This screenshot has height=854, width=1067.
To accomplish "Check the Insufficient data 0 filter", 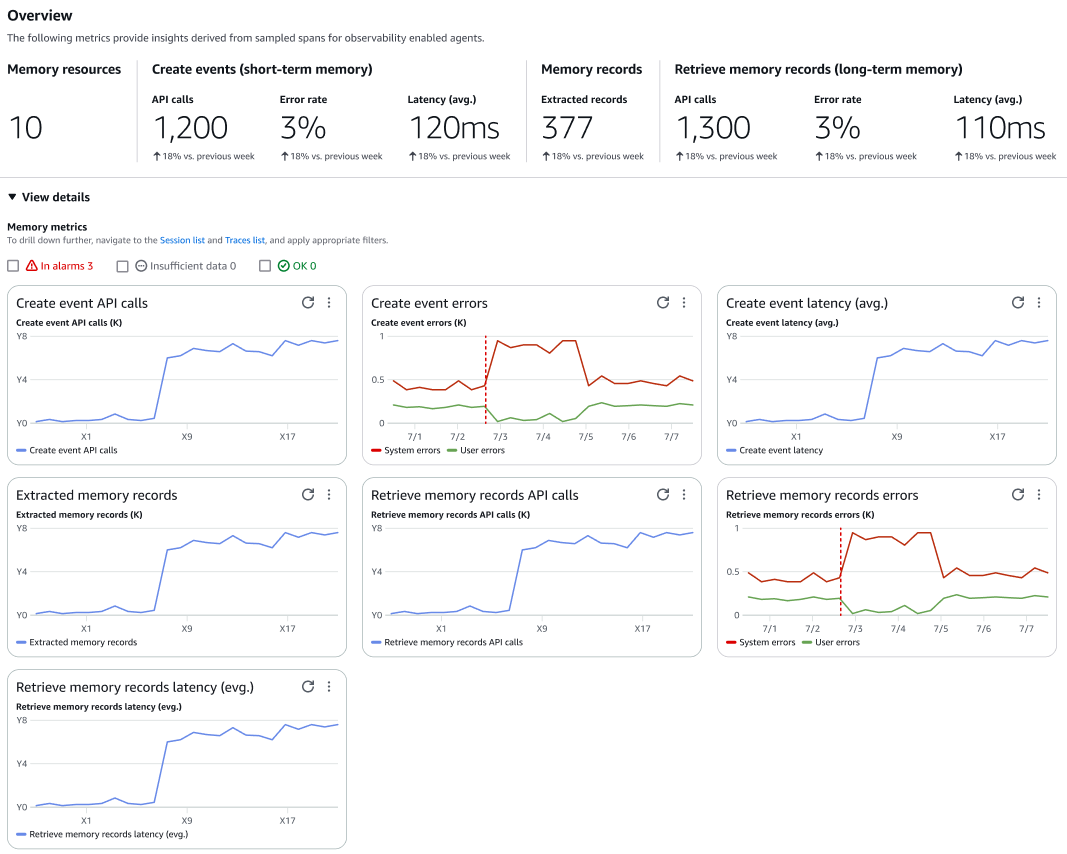I will coord(123,266).
